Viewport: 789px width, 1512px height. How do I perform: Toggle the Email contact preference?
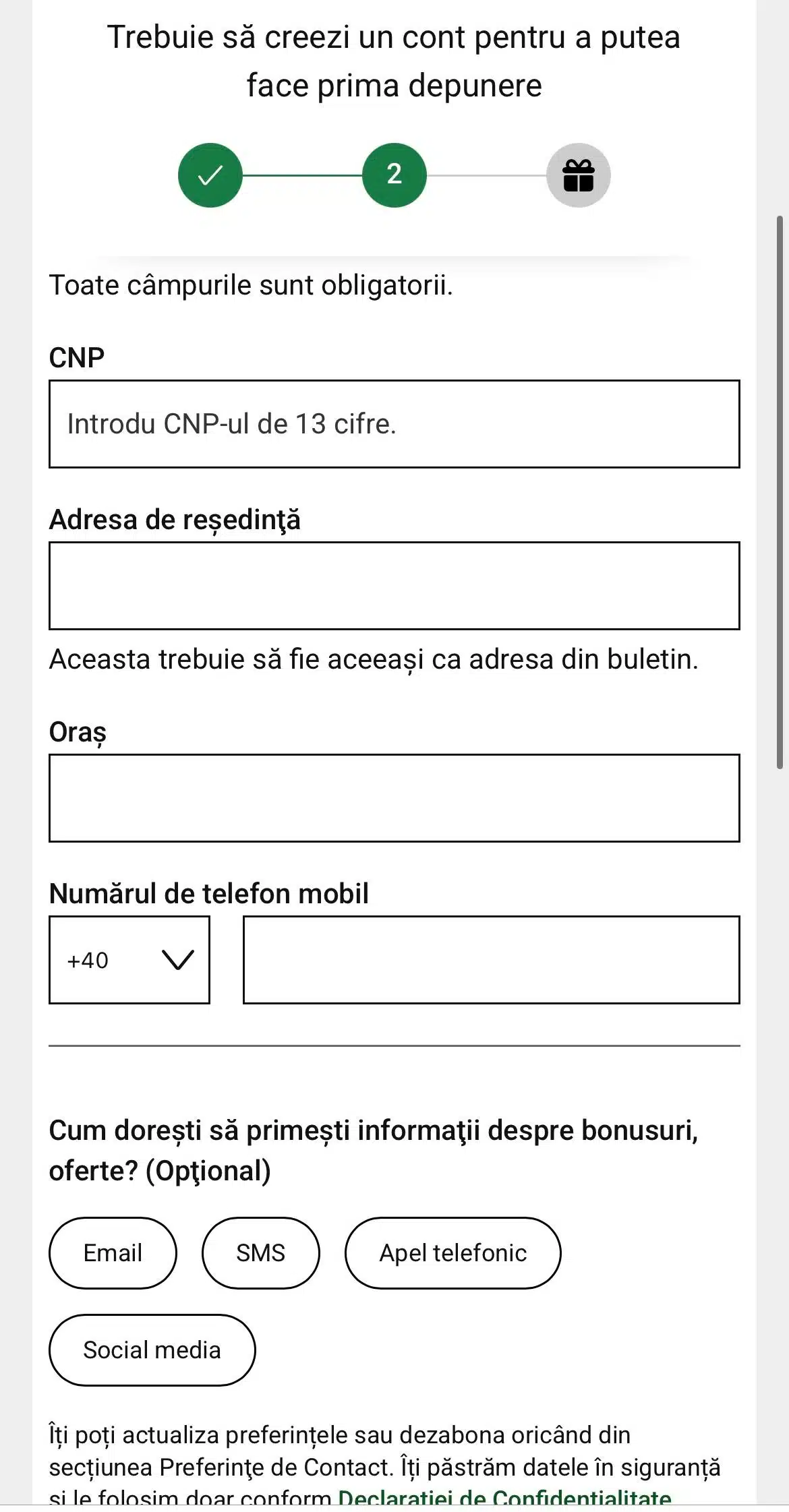113,1253
